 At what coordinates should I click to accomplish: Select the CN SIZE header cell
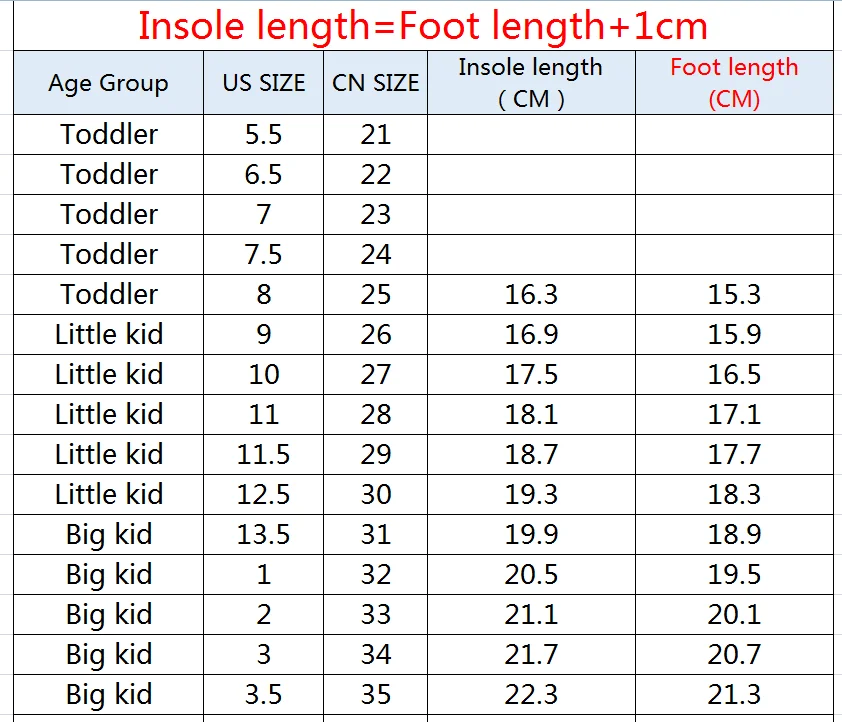click(375, 83)
